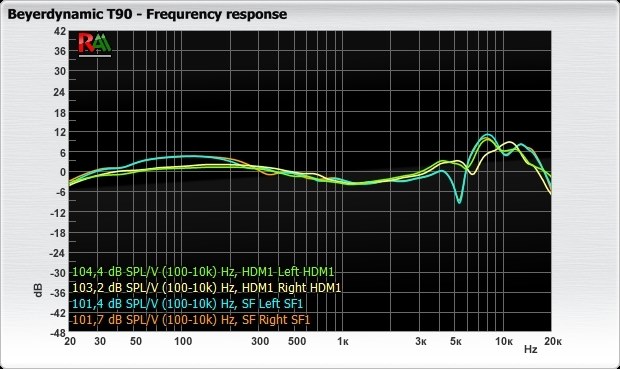Viewport: 620px width, 369px height.
Task: Click the '-6' y-axis value
Action: [60, 192]
